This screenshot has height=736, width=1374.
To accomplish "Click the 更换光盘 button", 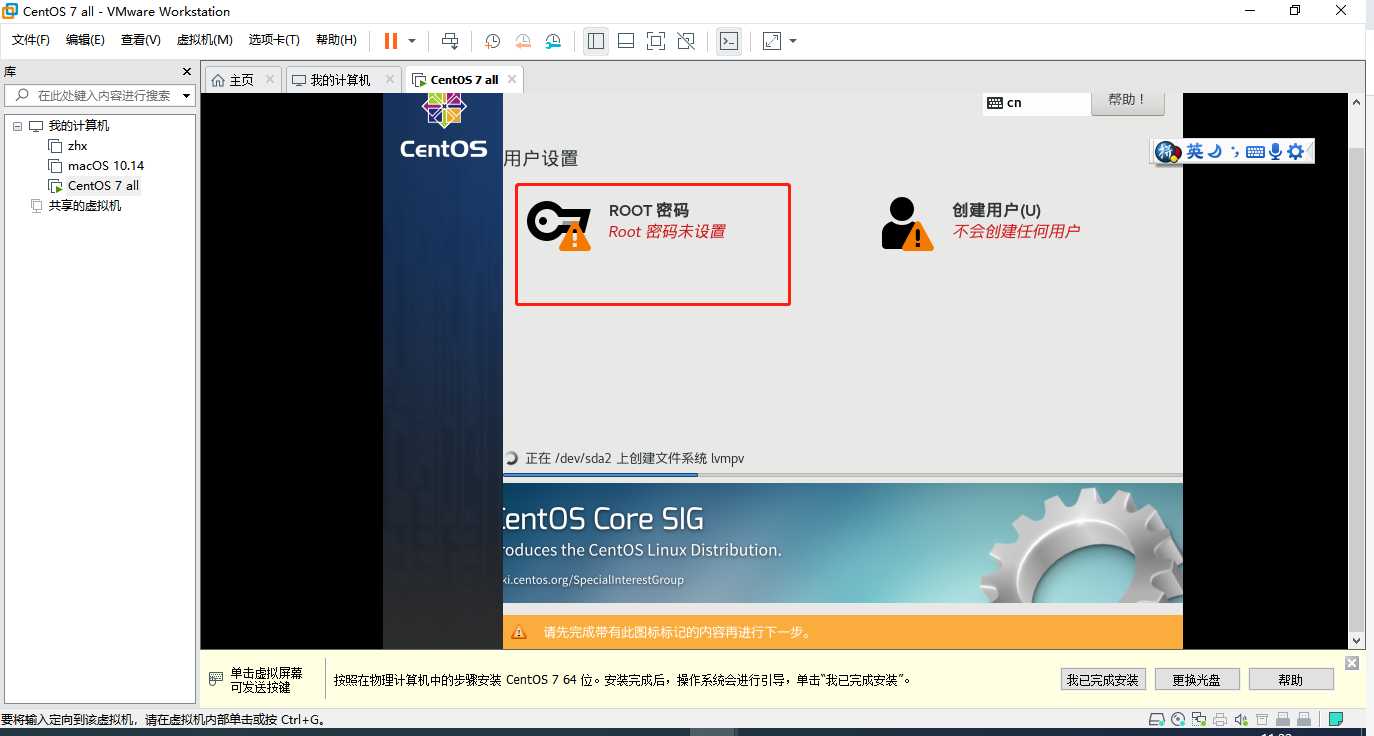I will point(1198,680).
